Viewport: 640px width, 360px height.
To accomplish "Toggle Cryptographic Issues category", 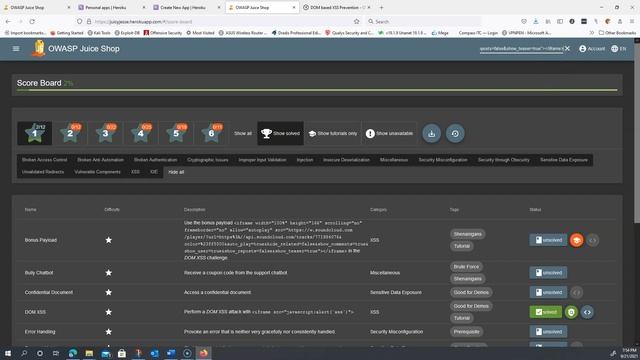I will (x=208, y=160).
